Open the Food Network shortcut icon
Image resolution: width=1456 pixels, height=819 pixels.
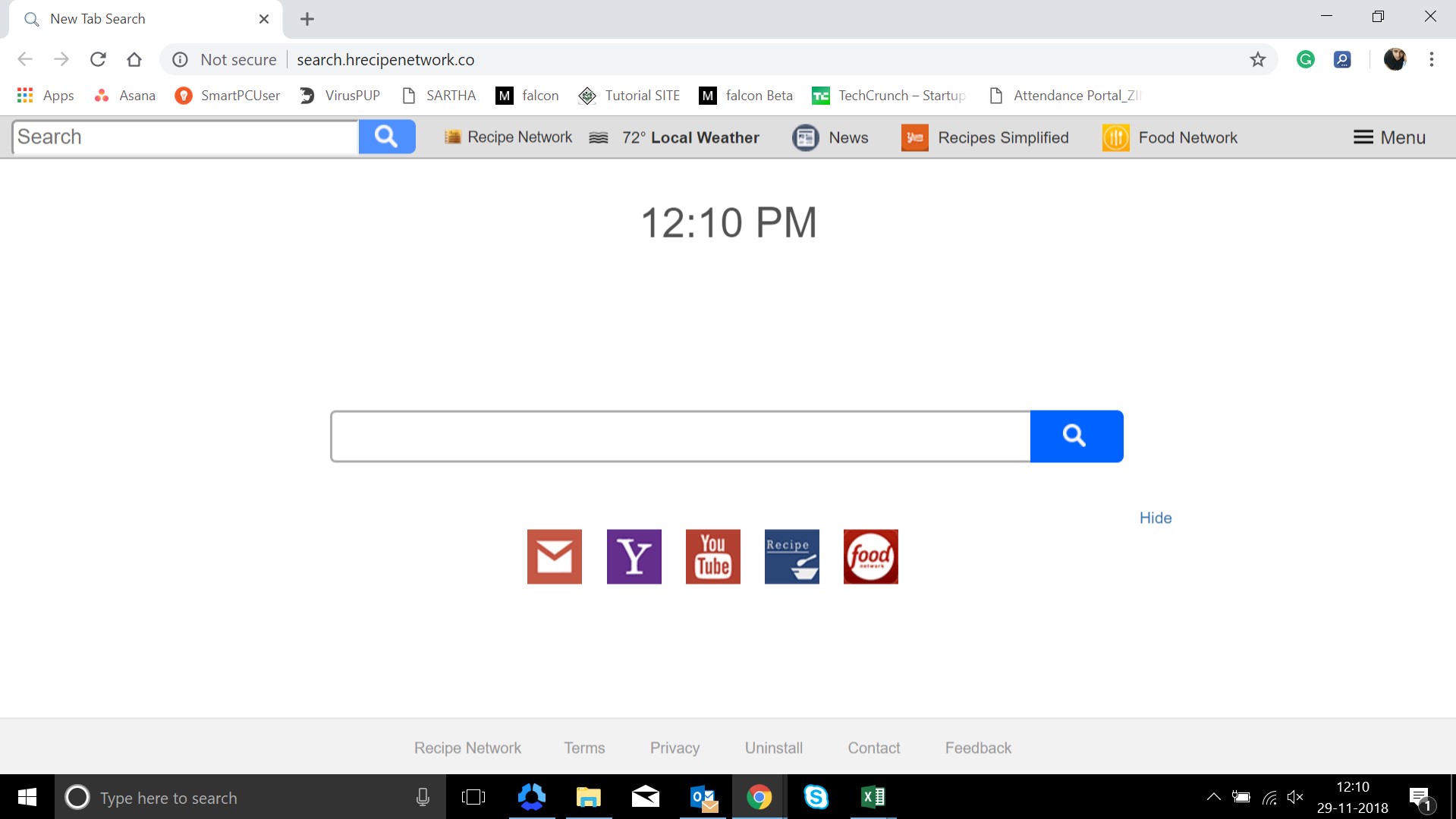pyautogui.click(x=870, y=556)
